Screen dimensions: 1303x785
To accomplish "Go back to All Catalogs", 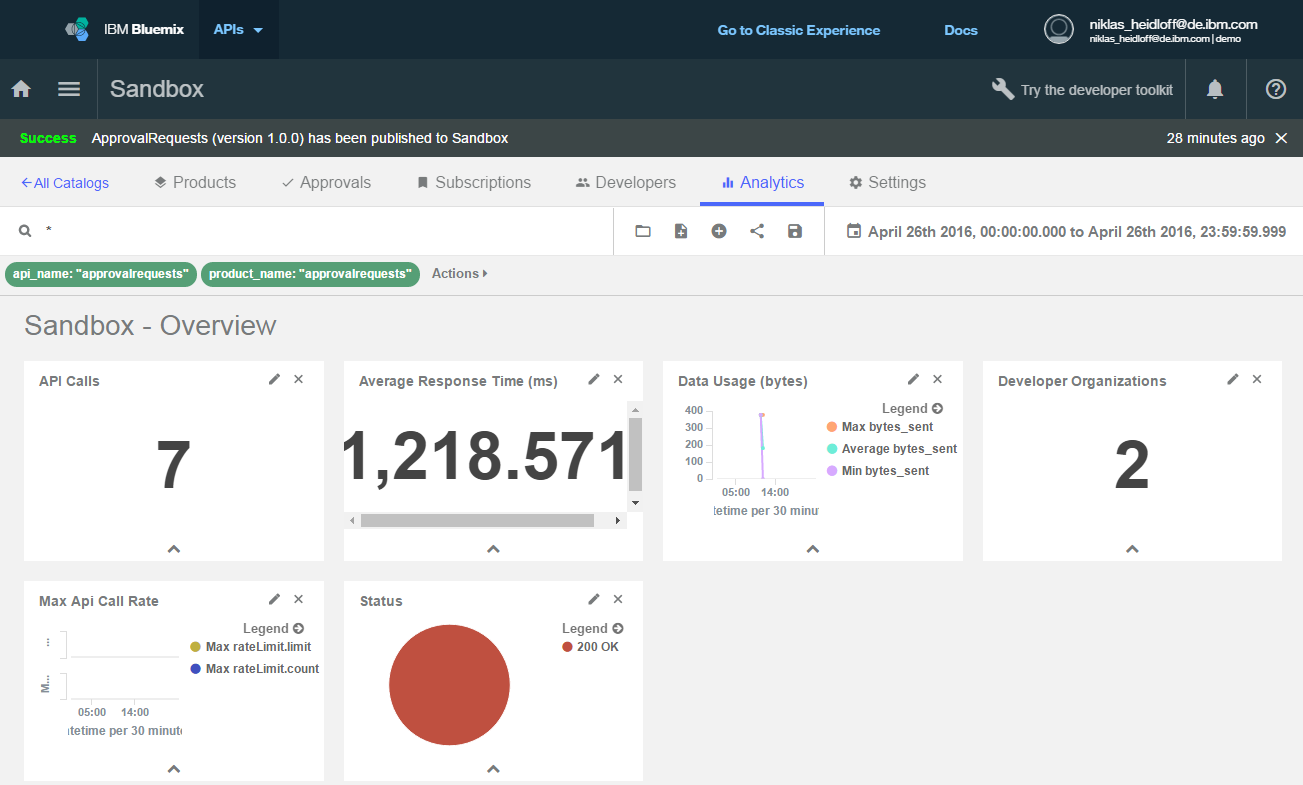I will click(x=65, y=183).
